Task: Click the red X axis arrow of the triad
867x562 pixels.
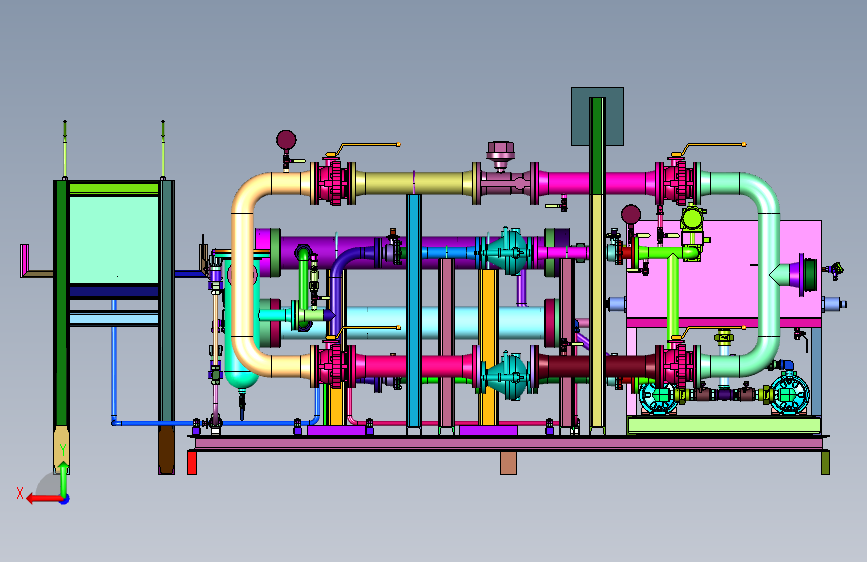Action: pyautogui.click(x=44, y=499)
